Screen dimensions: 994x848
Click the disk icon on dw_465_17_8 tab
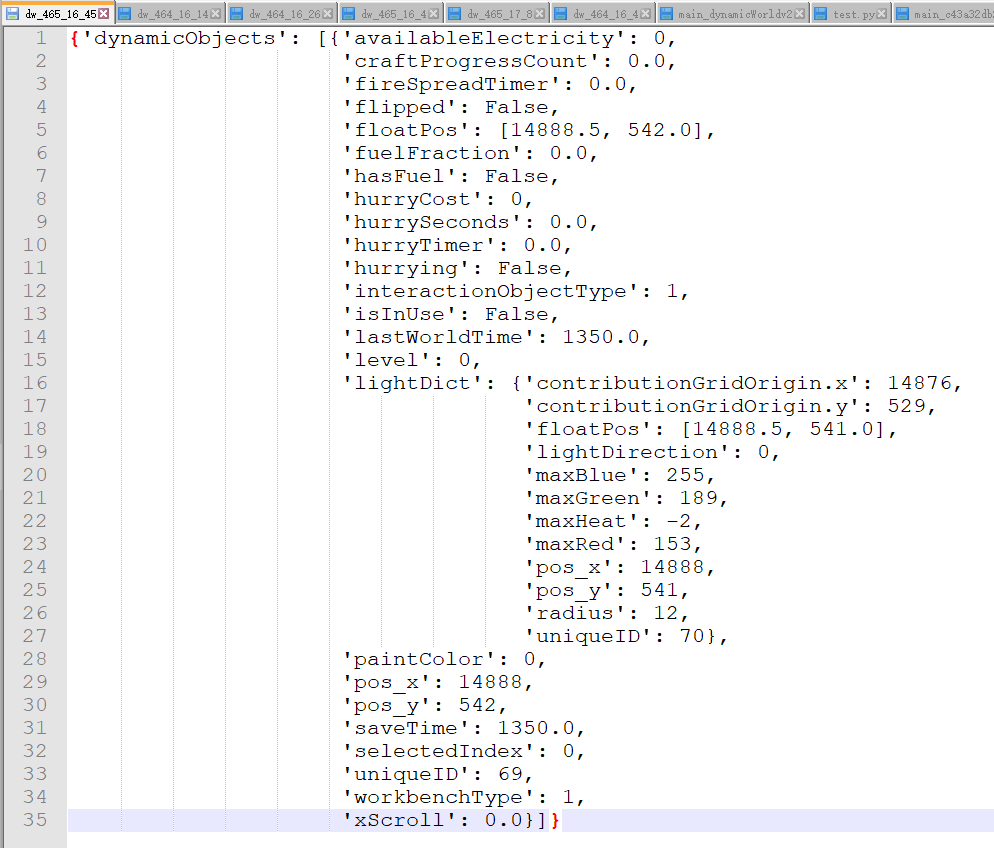(455, 13)
